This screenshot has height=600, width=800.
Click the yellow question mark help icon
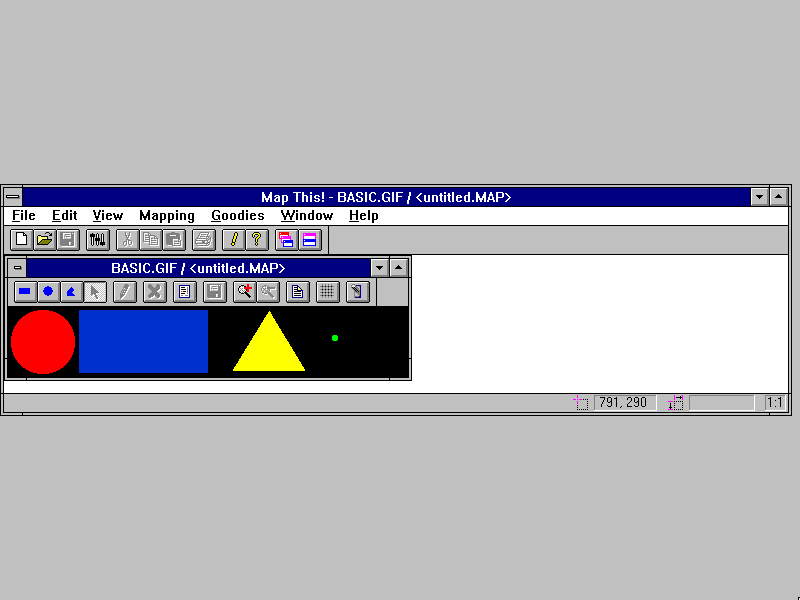point(257,239)
